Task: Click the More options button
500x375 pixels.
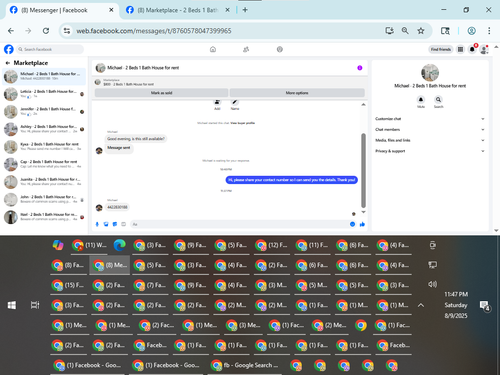Action: click(x=297, y=93)
